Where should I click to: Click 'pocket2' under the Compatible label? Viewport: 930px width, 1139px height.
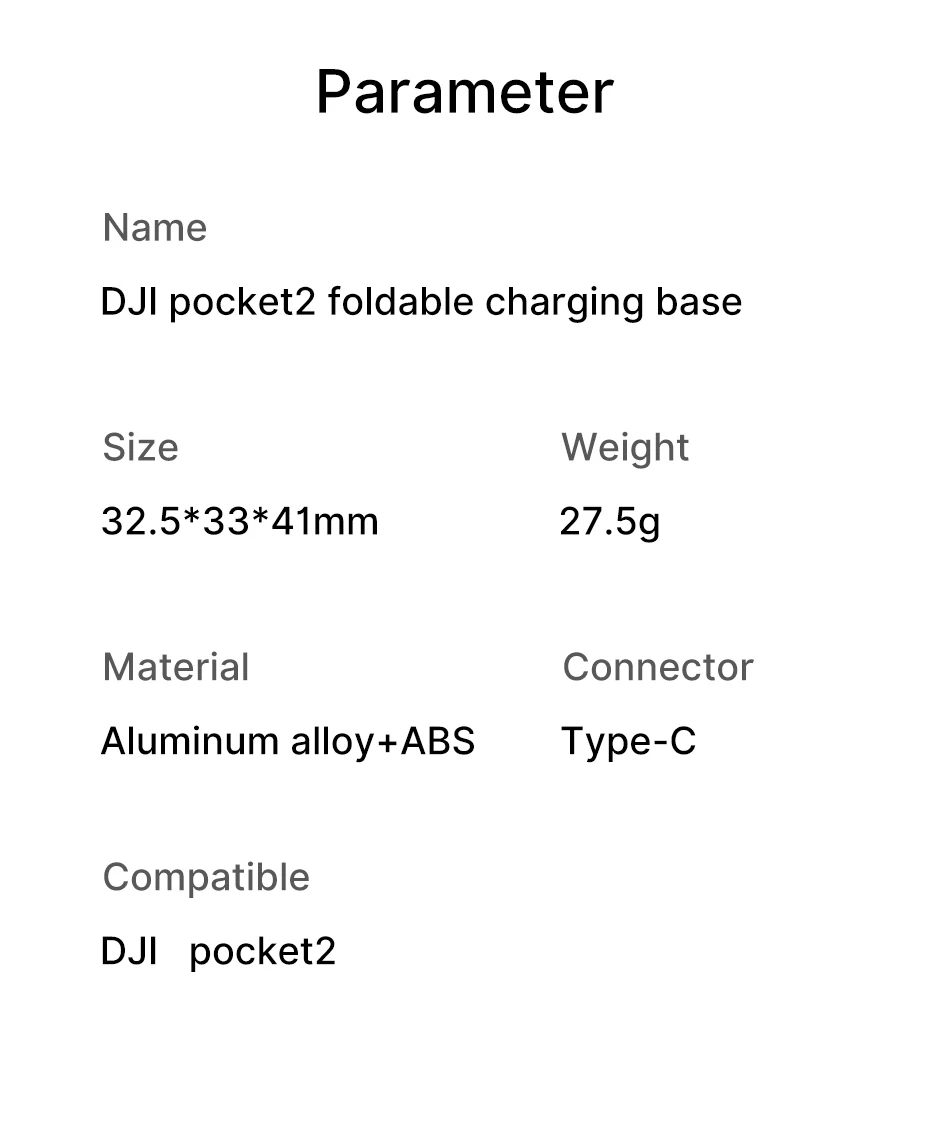tap(262, 953)
